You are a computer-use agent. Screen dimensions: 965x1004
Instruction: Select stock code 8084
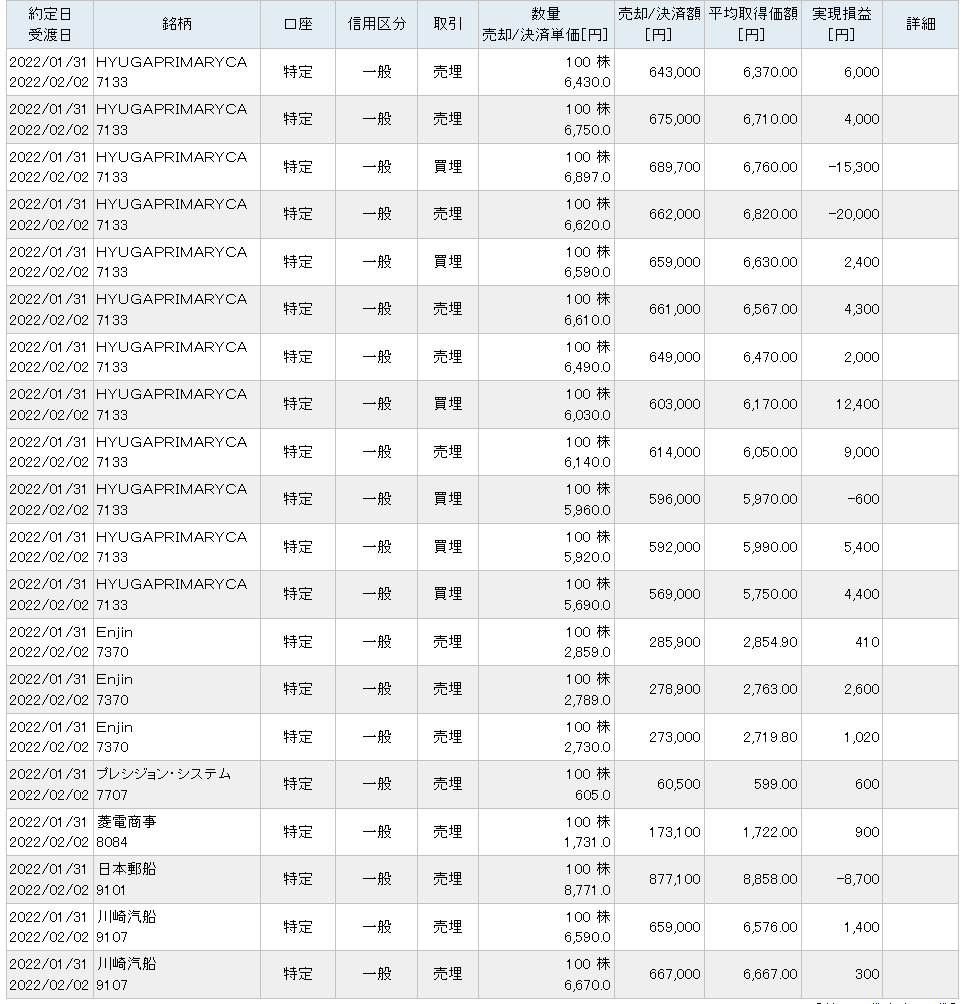point(112,843)
